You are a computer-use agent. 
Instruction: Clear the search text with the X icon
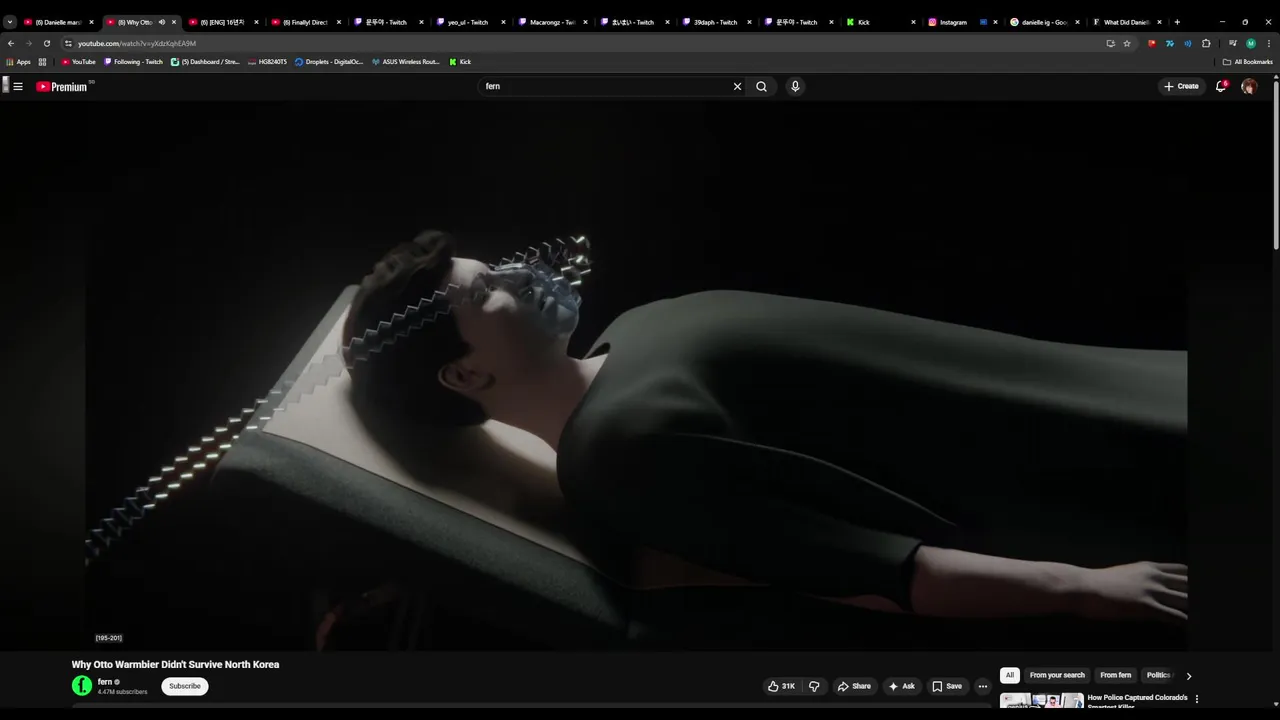[x=738, y=87]
